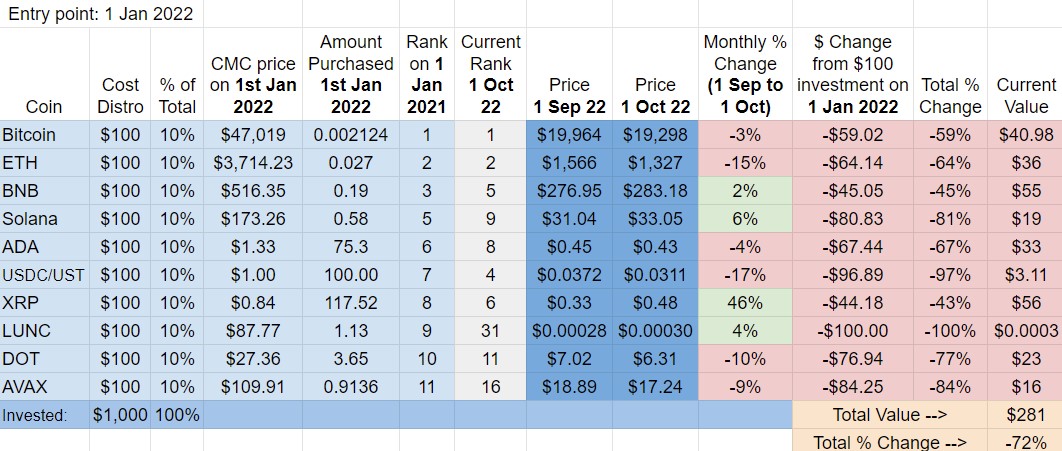This screenshot has width=1062, height=451.
Task: Select XRP's amount purchased 117.52
Action: pos(351,303)
